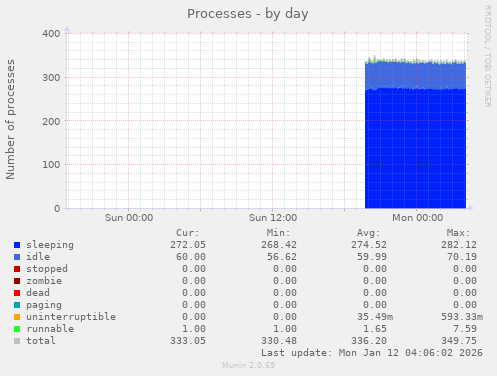497x376 pixels.
Task: Click the zombie legend color swatch
Action: 17,281
